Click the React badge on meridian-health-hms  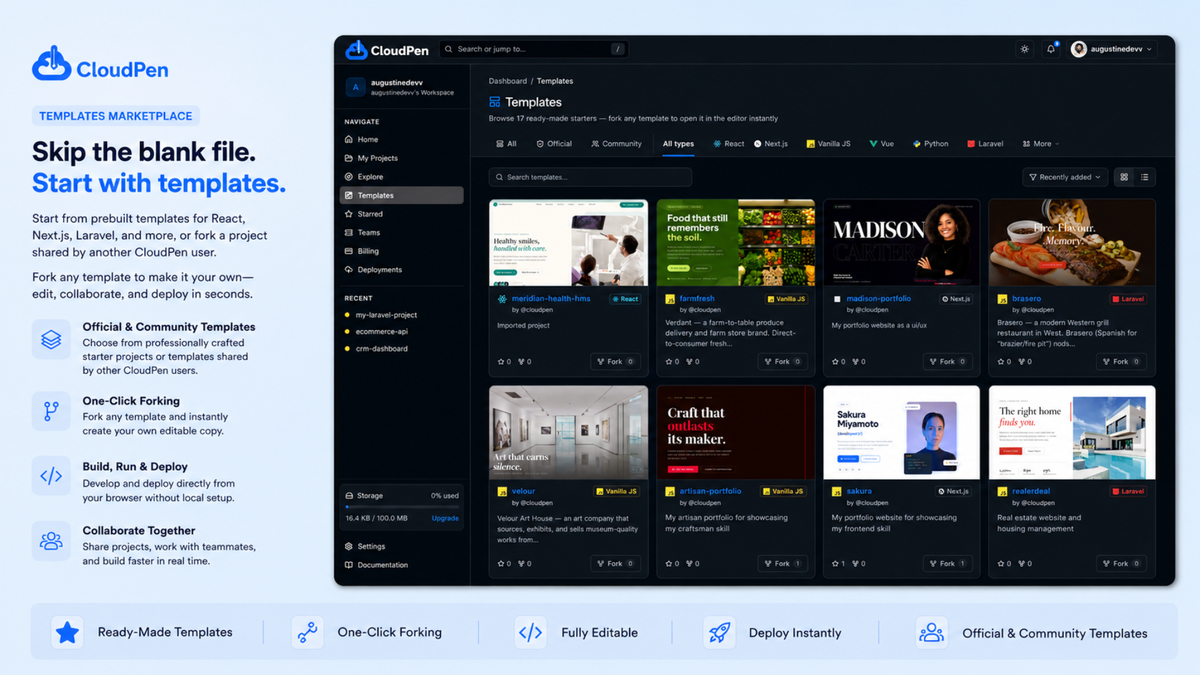click(x=625, y=299)
